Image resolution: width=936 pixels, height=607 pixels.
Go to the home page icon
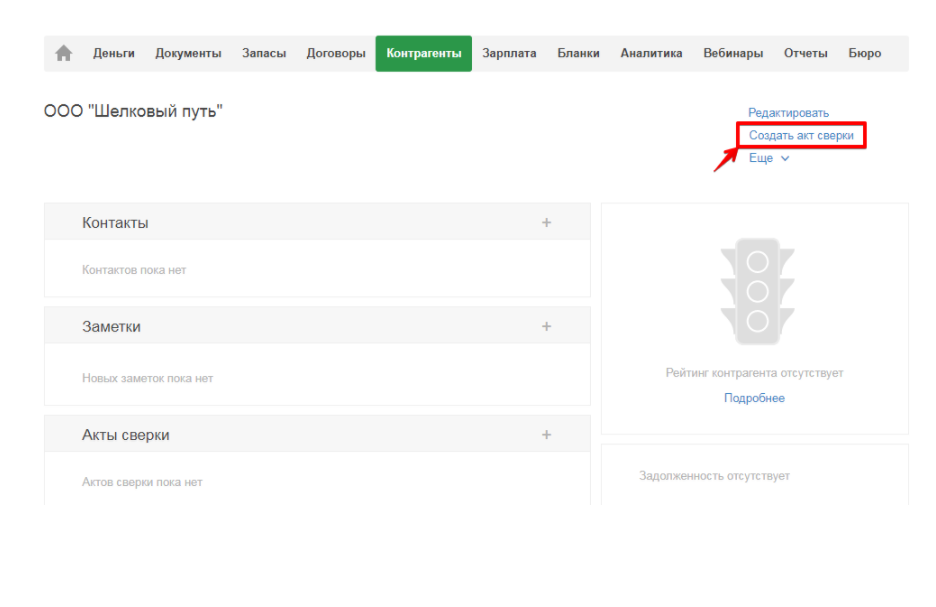coord(63,54)
